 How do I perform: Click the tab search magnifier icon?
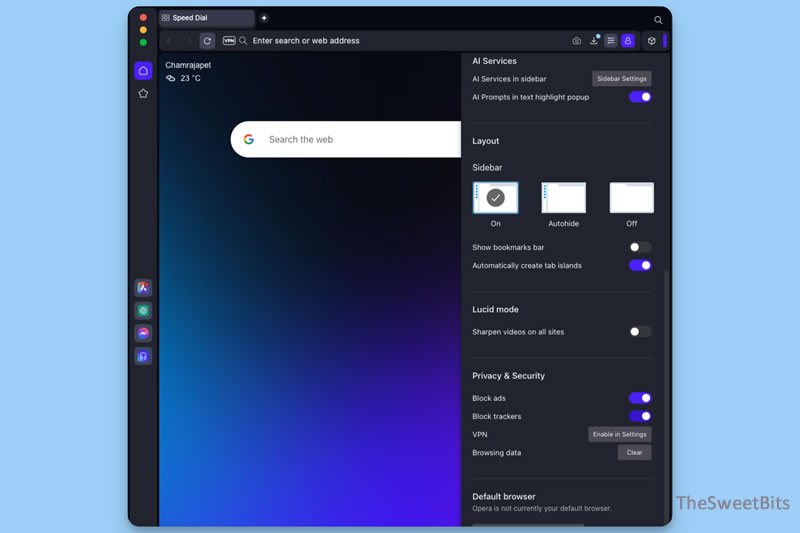[658, 20]
